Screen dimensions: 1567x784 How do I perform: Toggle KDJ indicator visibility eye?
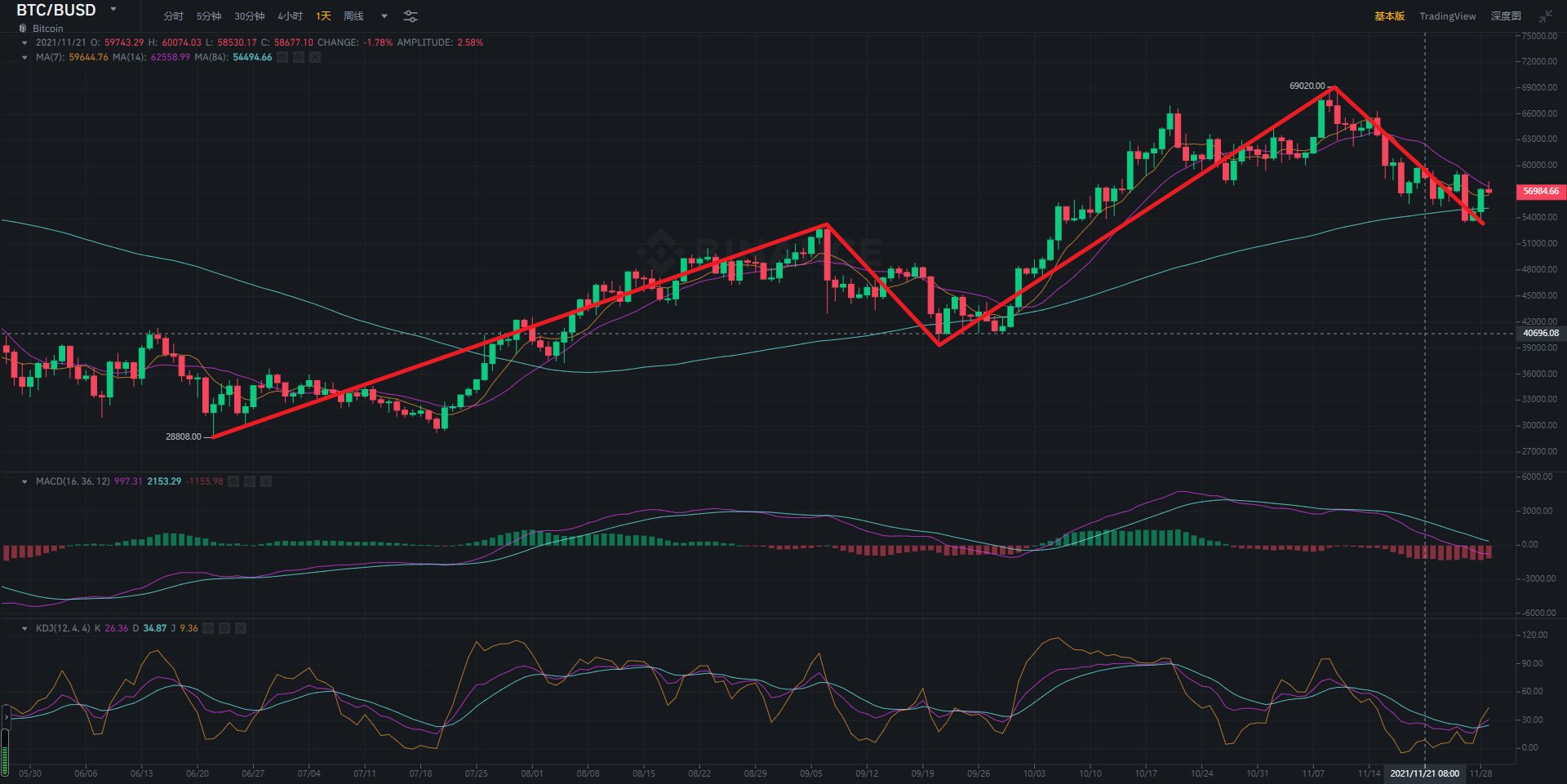click(x=208, y=628)
